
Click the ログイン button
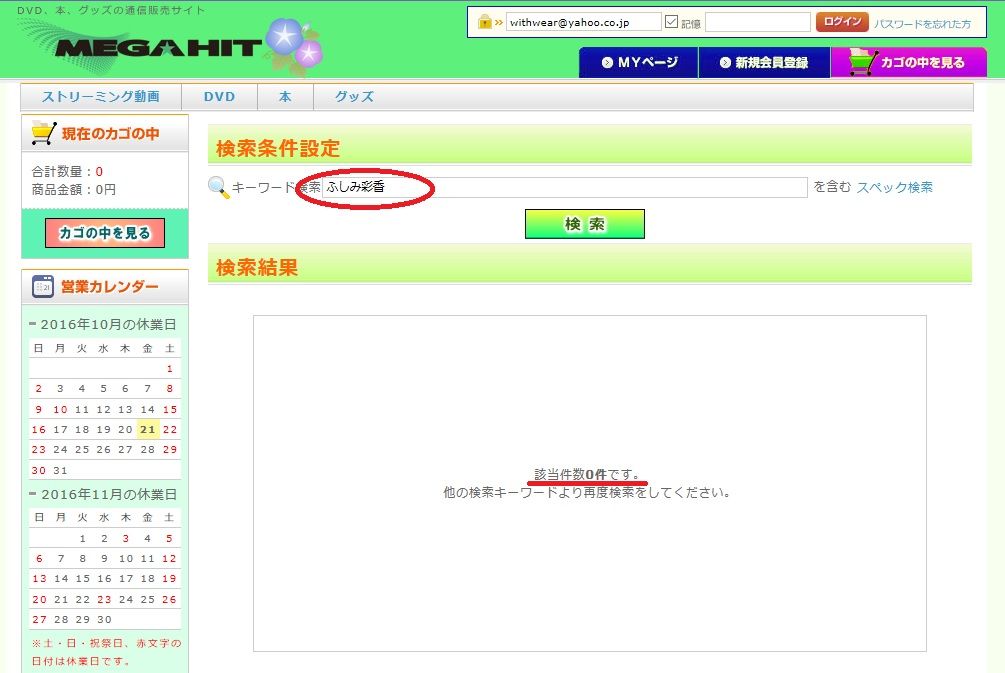[x=842, y=22]
